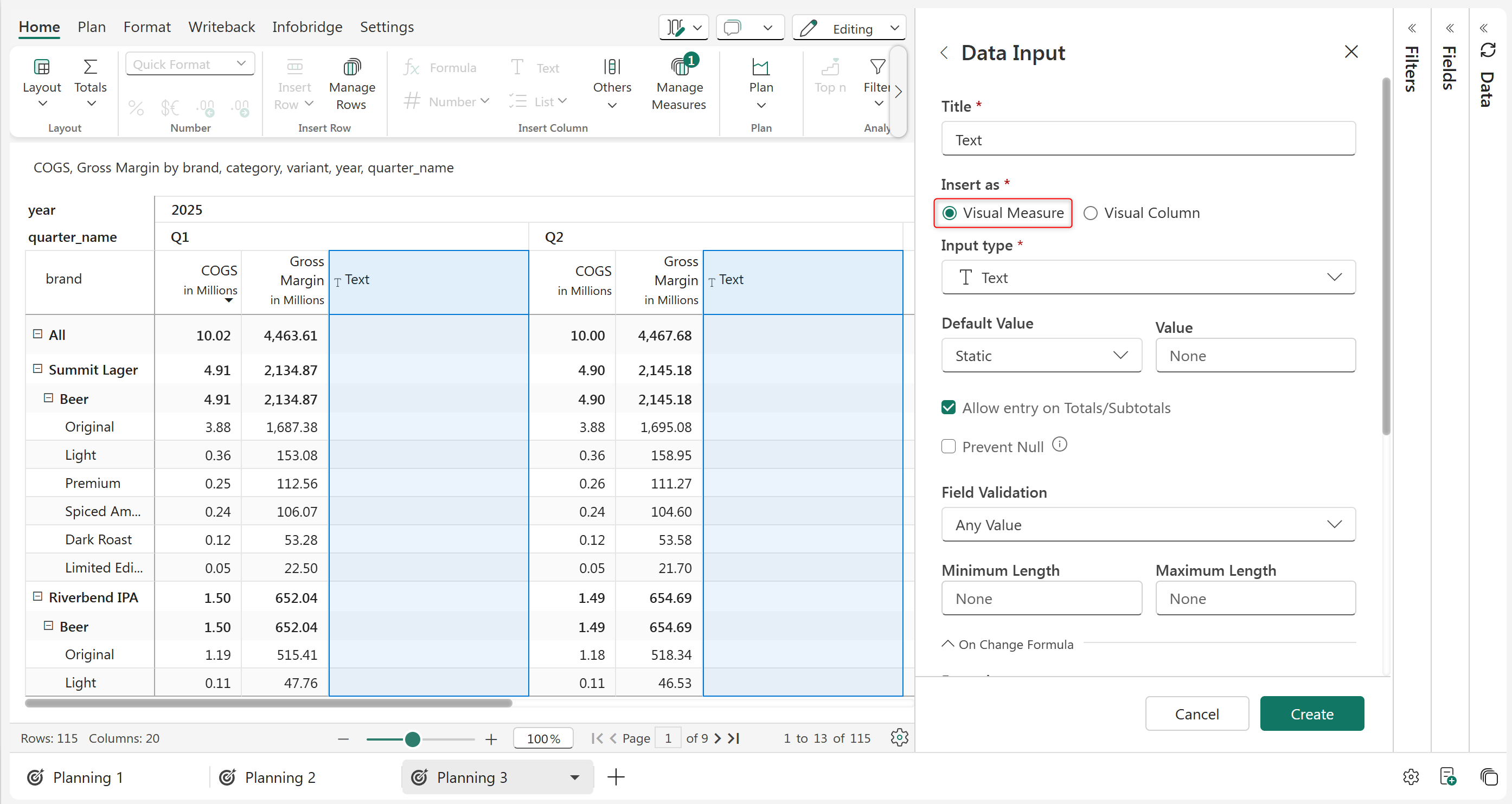Open the Input type dropdown
The width and height of the screenshot is (1512, 804).
click(1148, 278)
